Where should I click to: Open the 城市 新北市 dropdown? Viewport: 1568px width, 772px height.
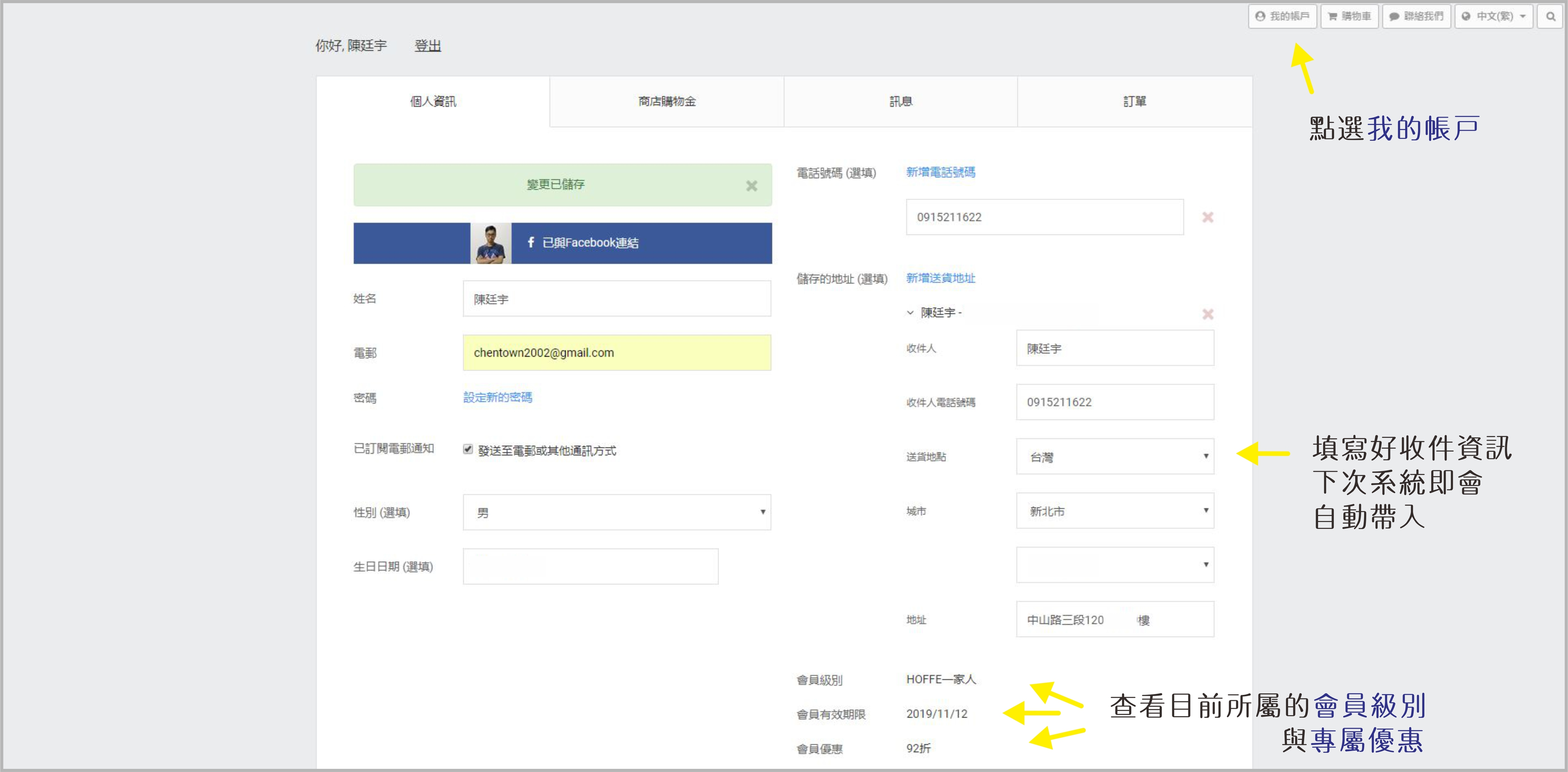(x=1114, y=511)
